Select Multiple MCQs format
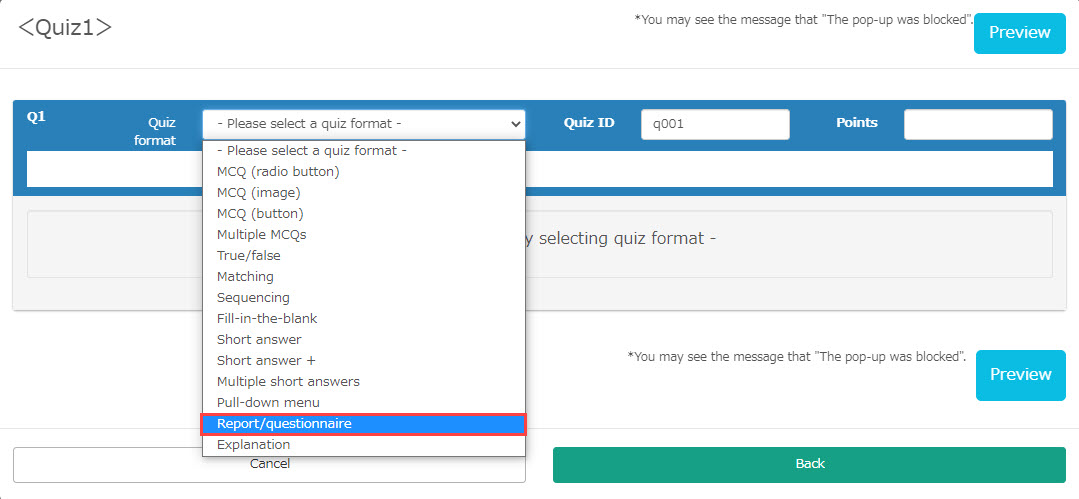1079x499 pixels. (x=261, y=235)
